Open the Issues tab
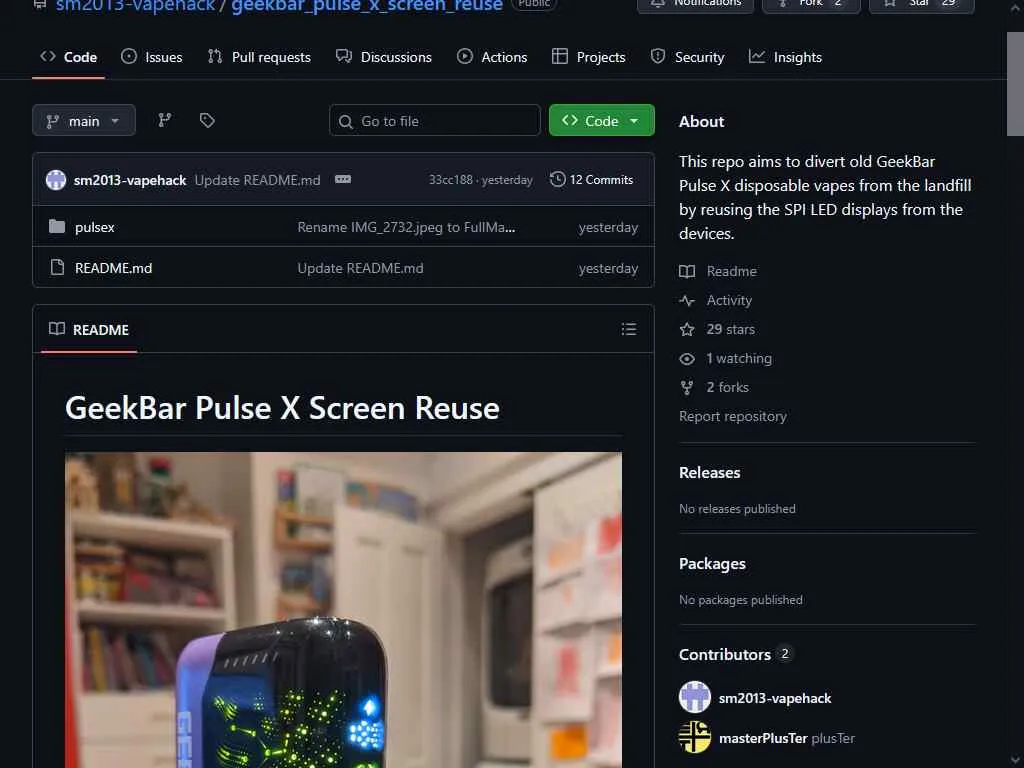The width and height of the screenshot is (1024, 768). click(152, 57)
